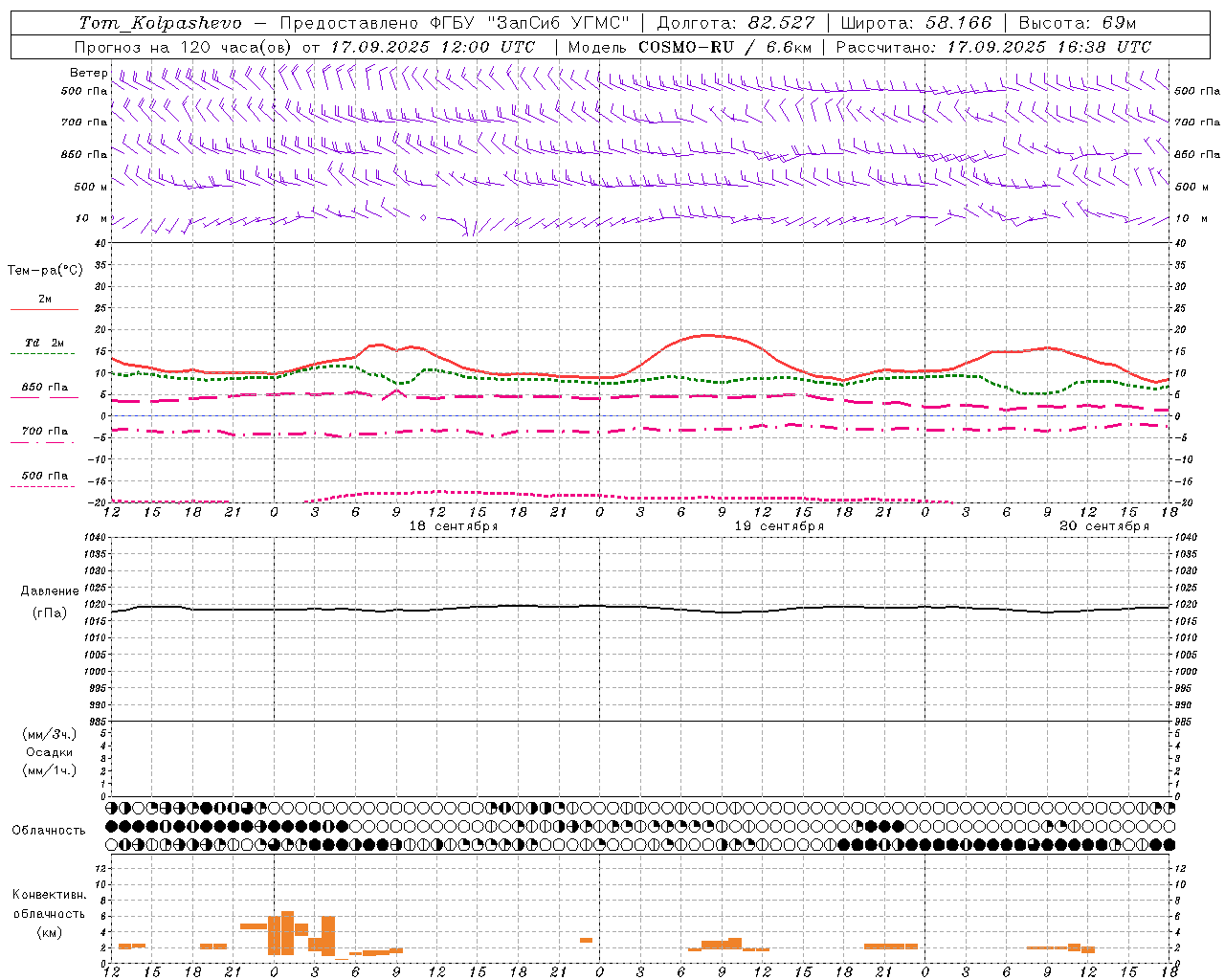Select the forecast start time 17.09.2025 12:00 UTC
Screen dimensions: 1225x980
click(433, 47)
